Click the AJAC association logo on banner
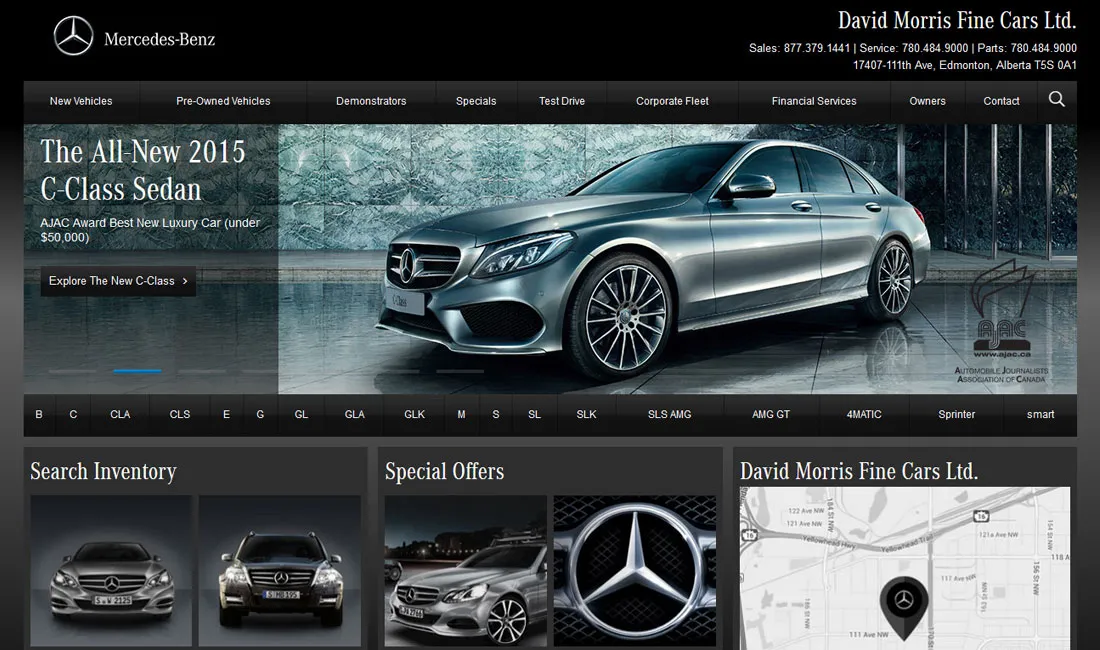 click(x=1001, y=323)
